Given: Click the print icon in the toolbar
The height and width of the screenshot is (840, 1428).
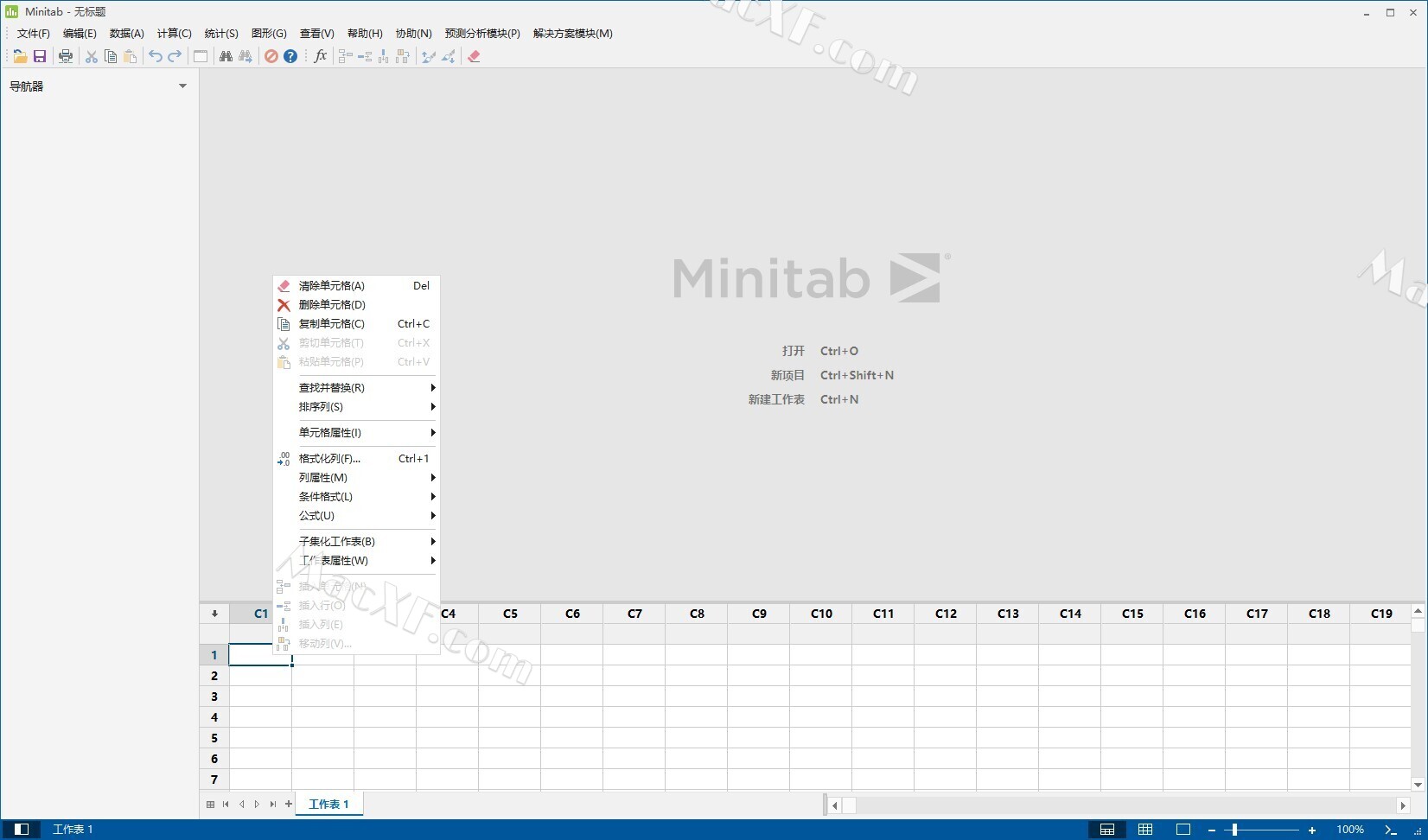Looking at the screenshot, I should (66, 56).
